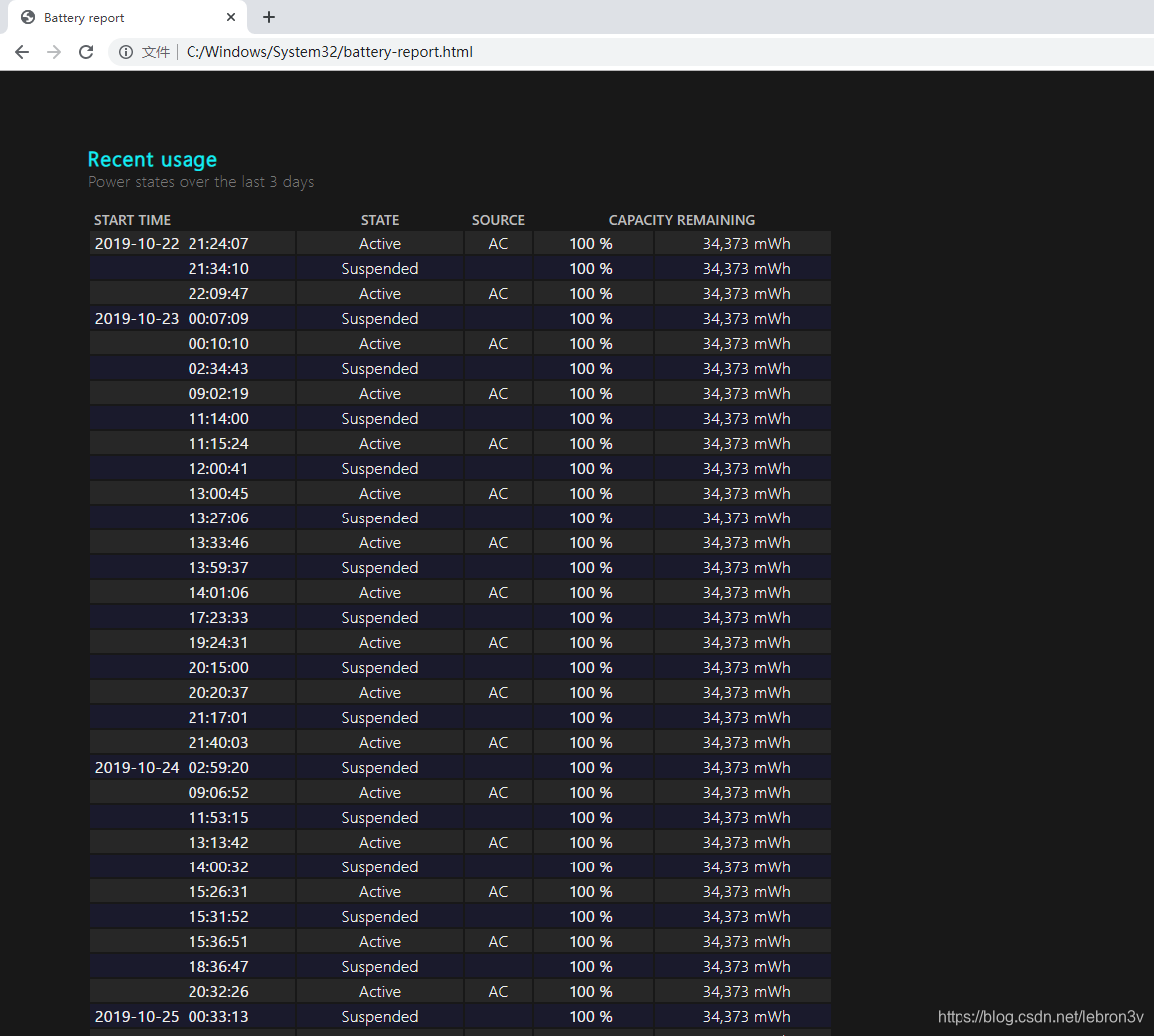Viewport: 1154px width, 1036px height.
Task: Click the START TIME column header
Action: pyautogui.click(x=132, y=220)
